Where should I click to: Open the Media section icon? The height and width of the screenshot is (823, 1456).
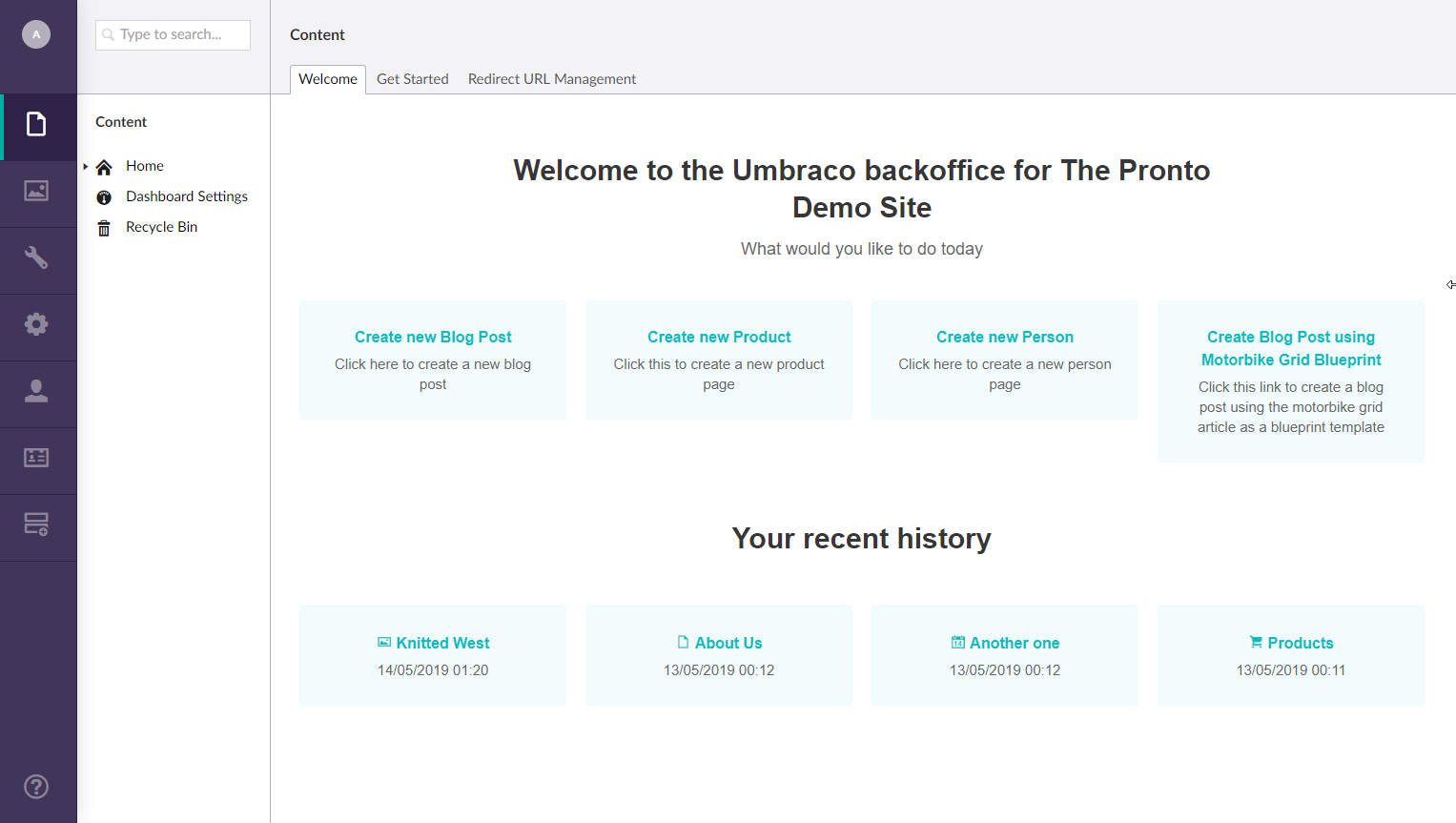[36, 191]
